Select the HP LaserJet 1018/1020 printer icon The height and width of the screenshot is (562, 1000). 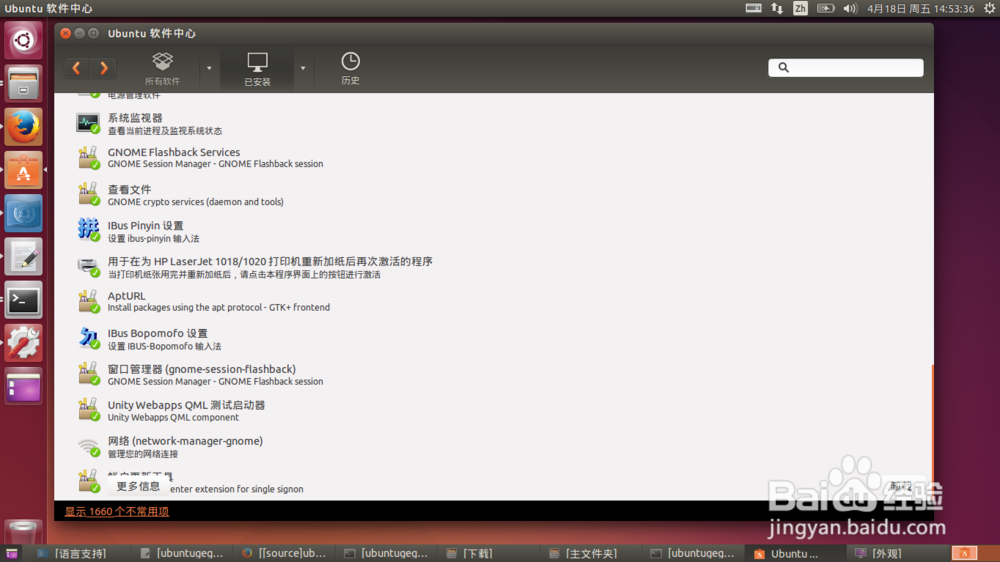[x=88, y=267]
